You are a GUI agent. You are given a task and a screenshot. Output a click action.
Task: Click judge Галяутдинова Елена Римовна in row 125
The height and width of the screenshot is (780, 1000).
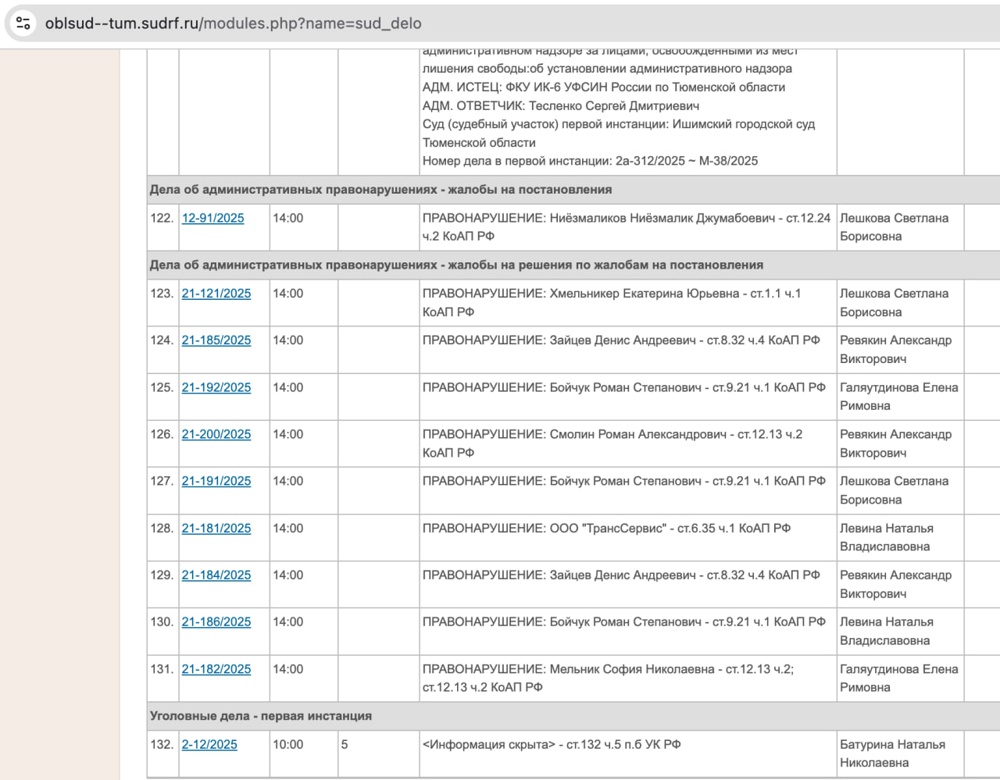[899, 397]
